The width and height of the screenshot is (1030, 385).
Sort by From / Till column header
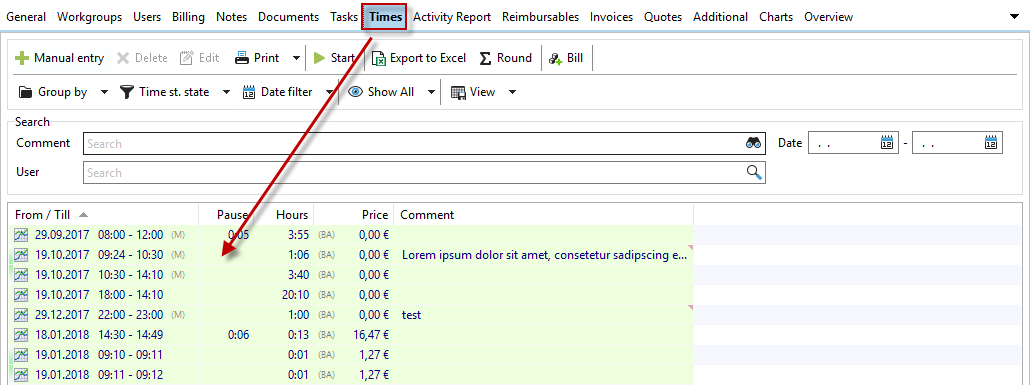104,215
